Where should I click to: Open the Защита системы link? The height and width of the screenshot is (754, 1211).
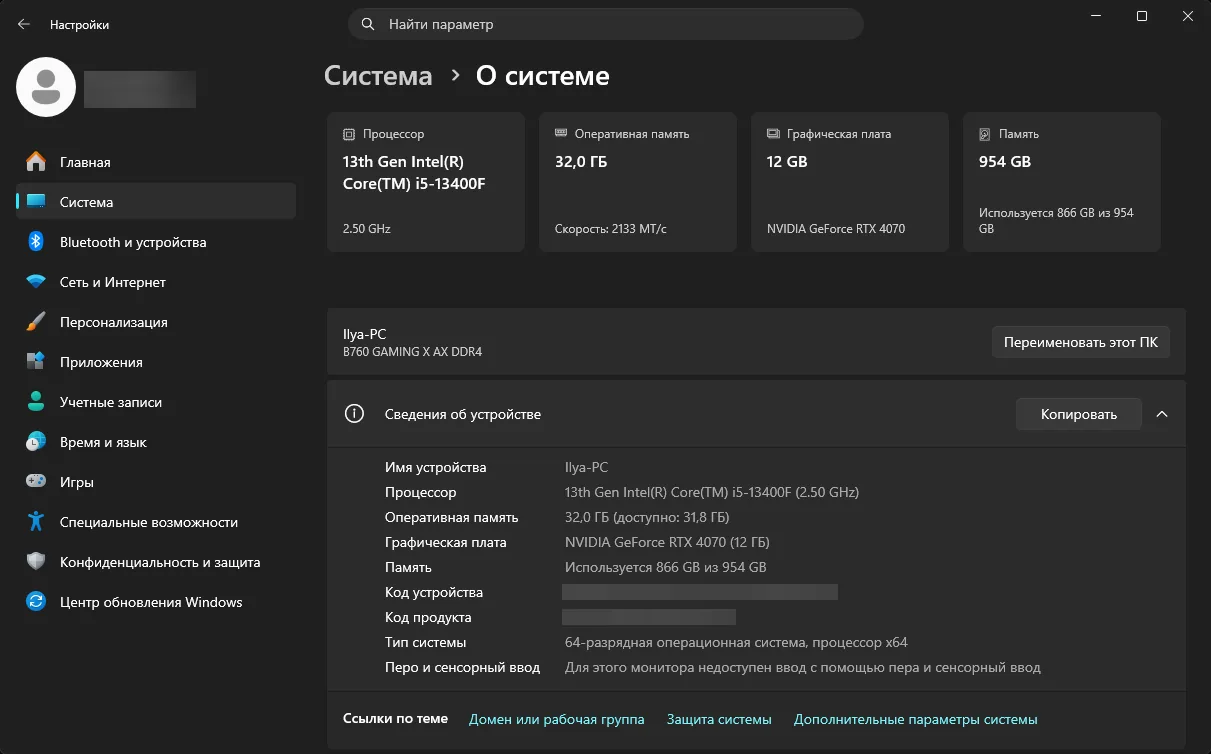point(719,719)
